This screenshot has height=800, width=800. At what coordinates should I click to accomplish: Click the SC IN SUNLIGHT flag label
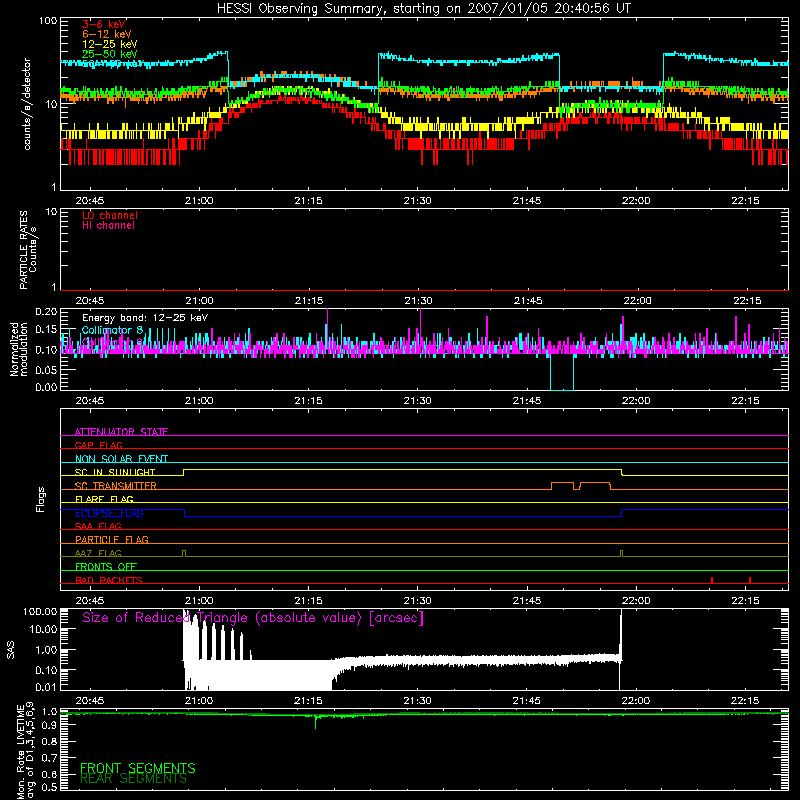[x=115, y=472]
